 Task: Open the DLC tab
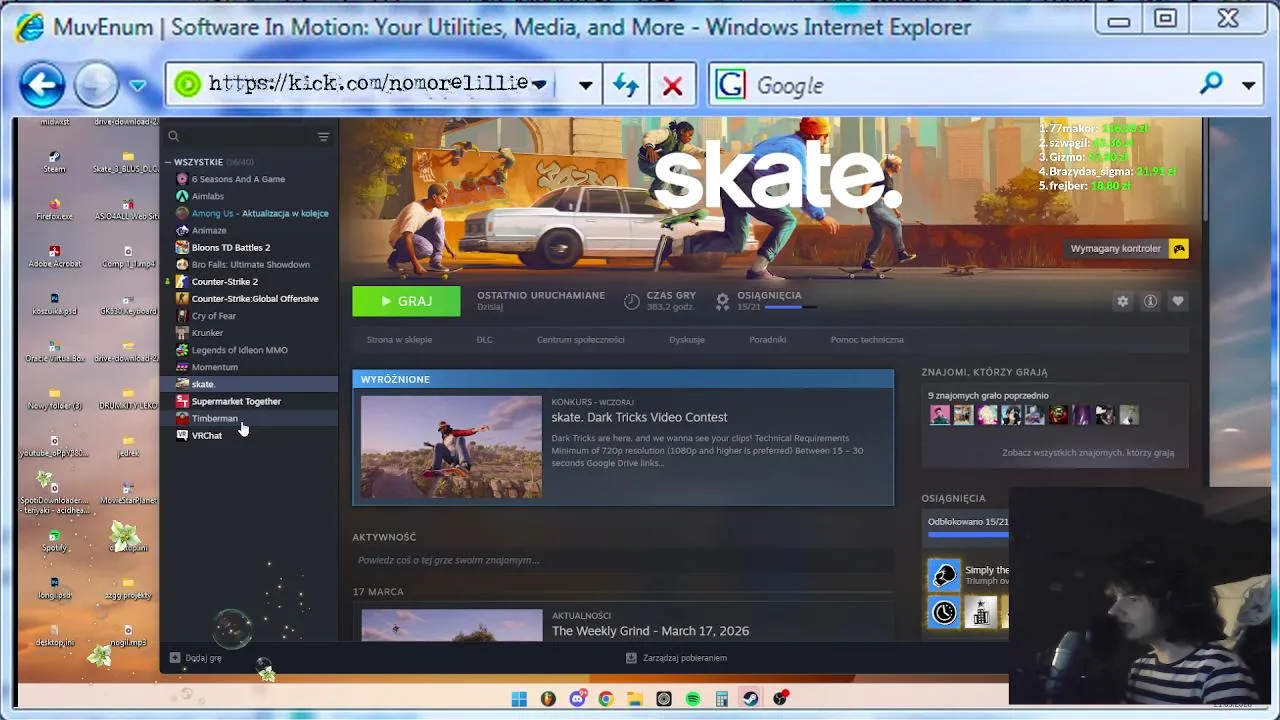(484, 340)
